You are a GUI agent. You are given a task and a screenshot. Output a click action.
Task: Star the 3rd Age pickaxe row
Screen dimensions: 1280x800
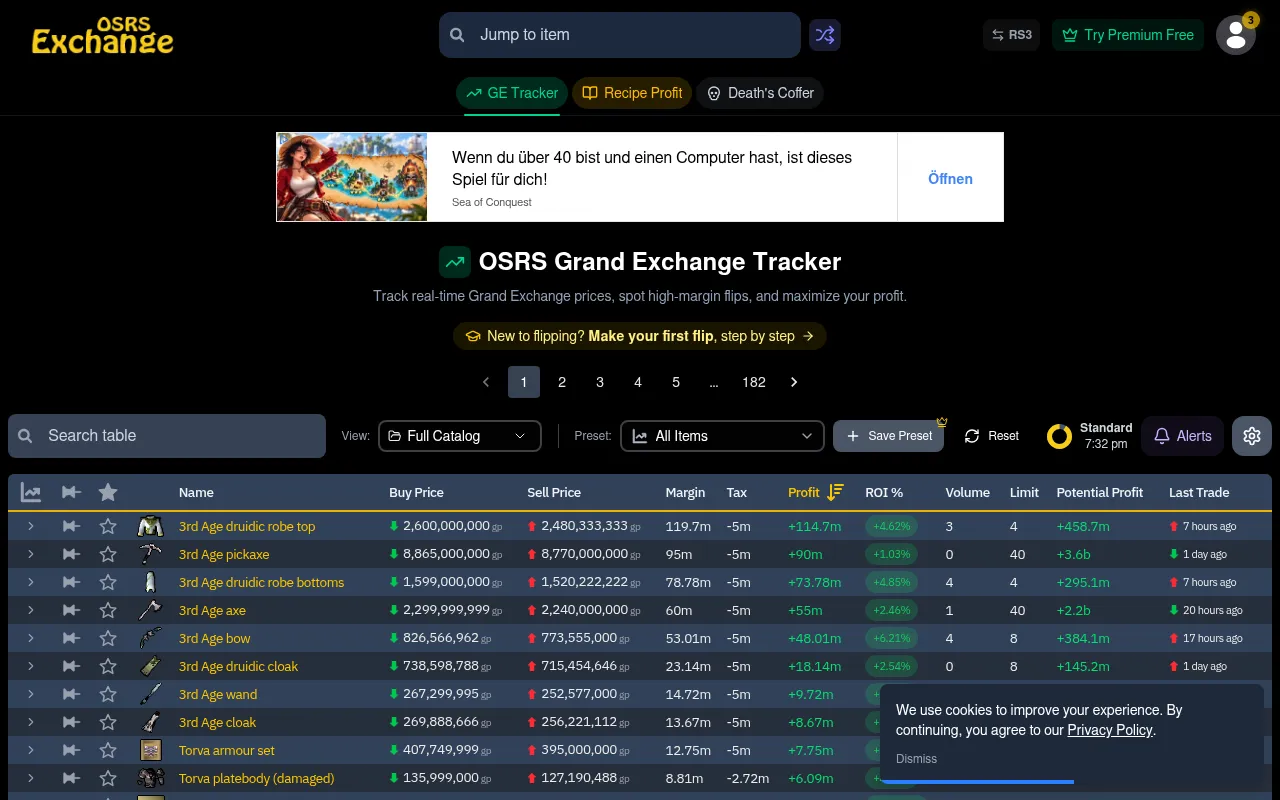108,554
